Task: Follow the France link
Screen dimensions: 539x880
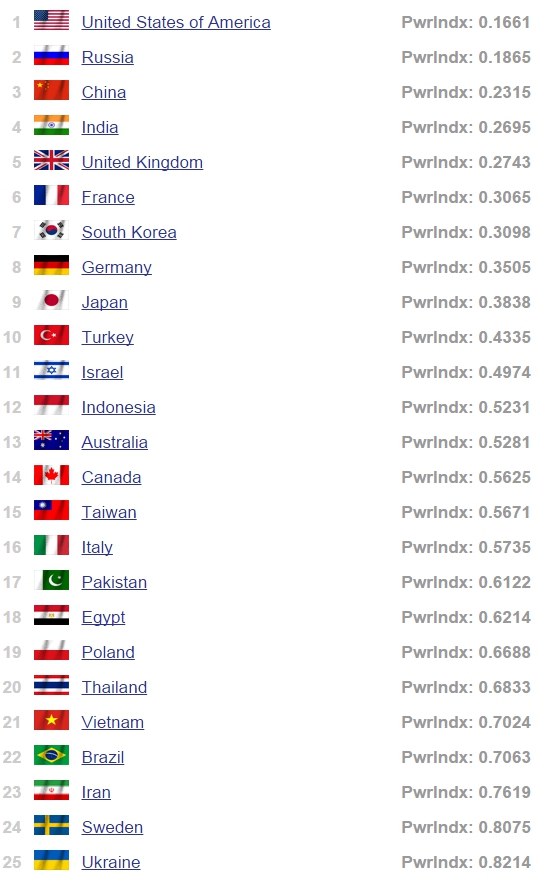Action: [x=108, y=198]
